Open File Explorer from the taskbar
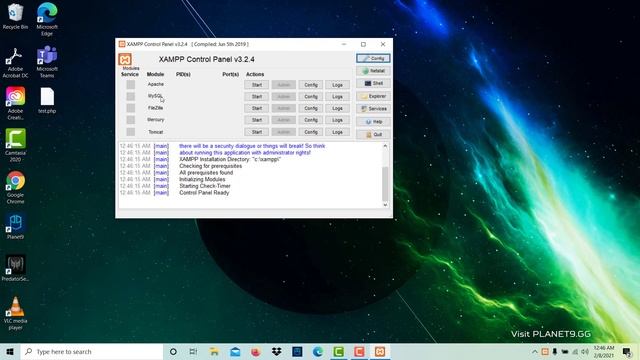The image size is (640, 360). coord(214,351)
